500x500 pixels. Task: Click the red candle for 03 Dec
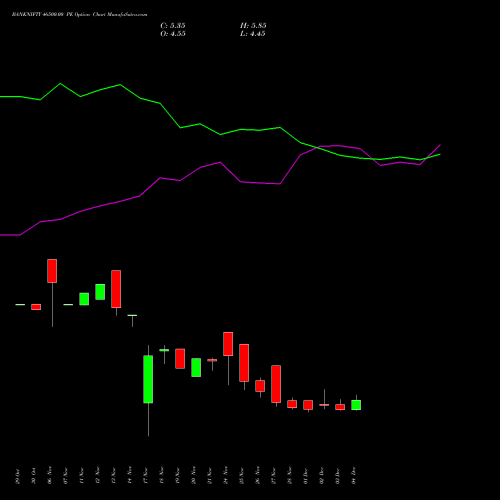[x=340, y=407]
